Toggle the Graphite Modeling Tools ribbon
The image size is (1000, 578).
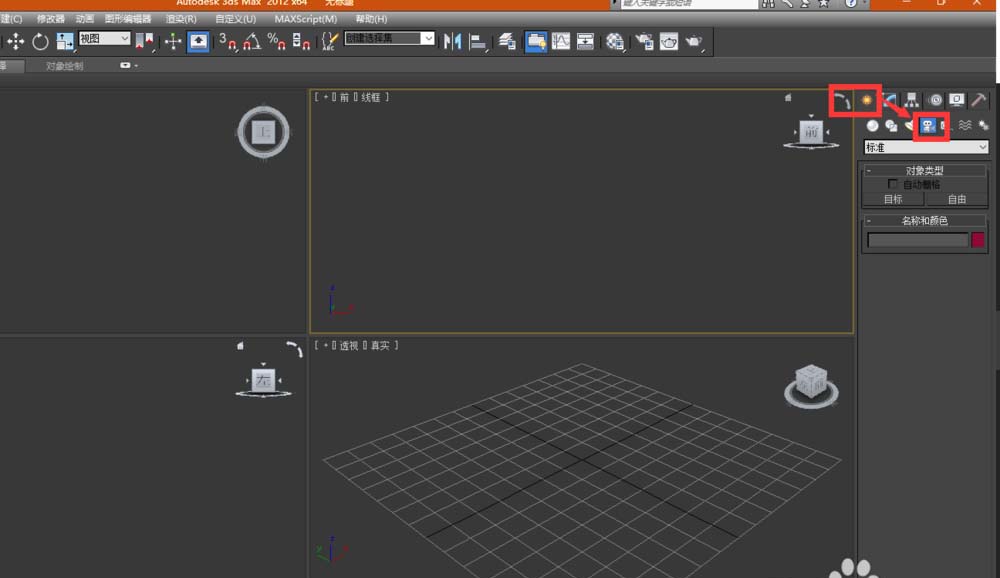536,42
